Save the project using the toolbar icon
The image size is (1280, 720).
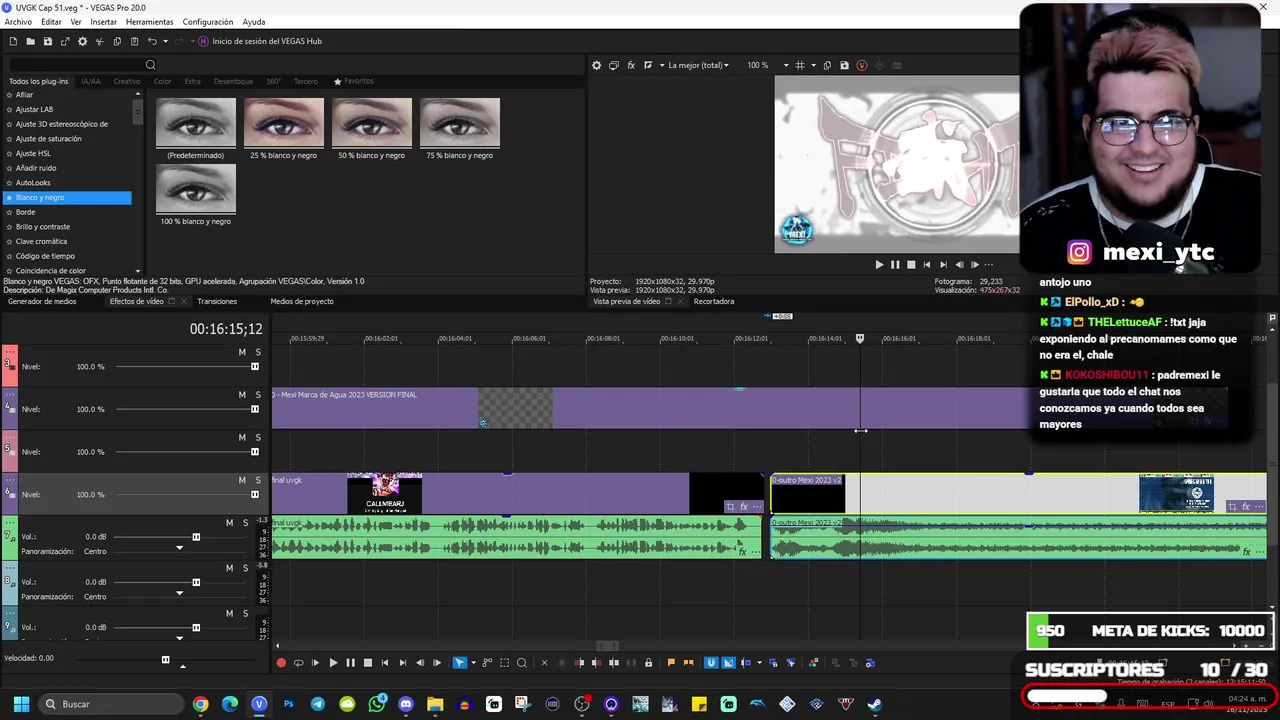(47, 41)
